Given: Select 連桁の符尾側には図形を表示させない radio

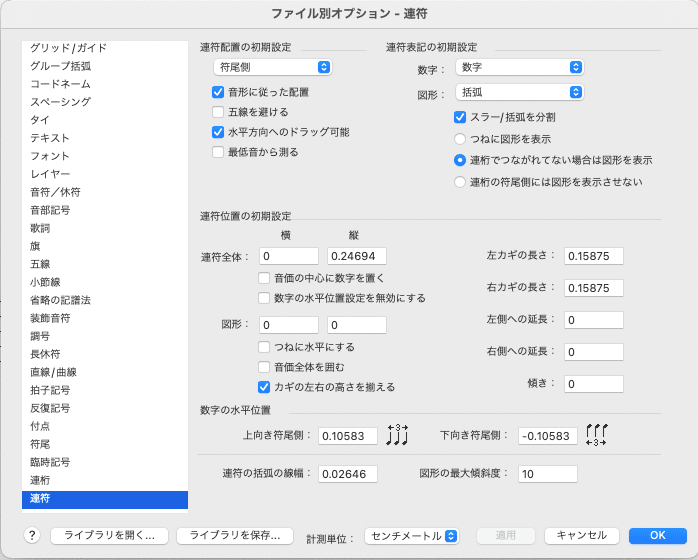Looking at the screenshot, I should tap(460, 182).
